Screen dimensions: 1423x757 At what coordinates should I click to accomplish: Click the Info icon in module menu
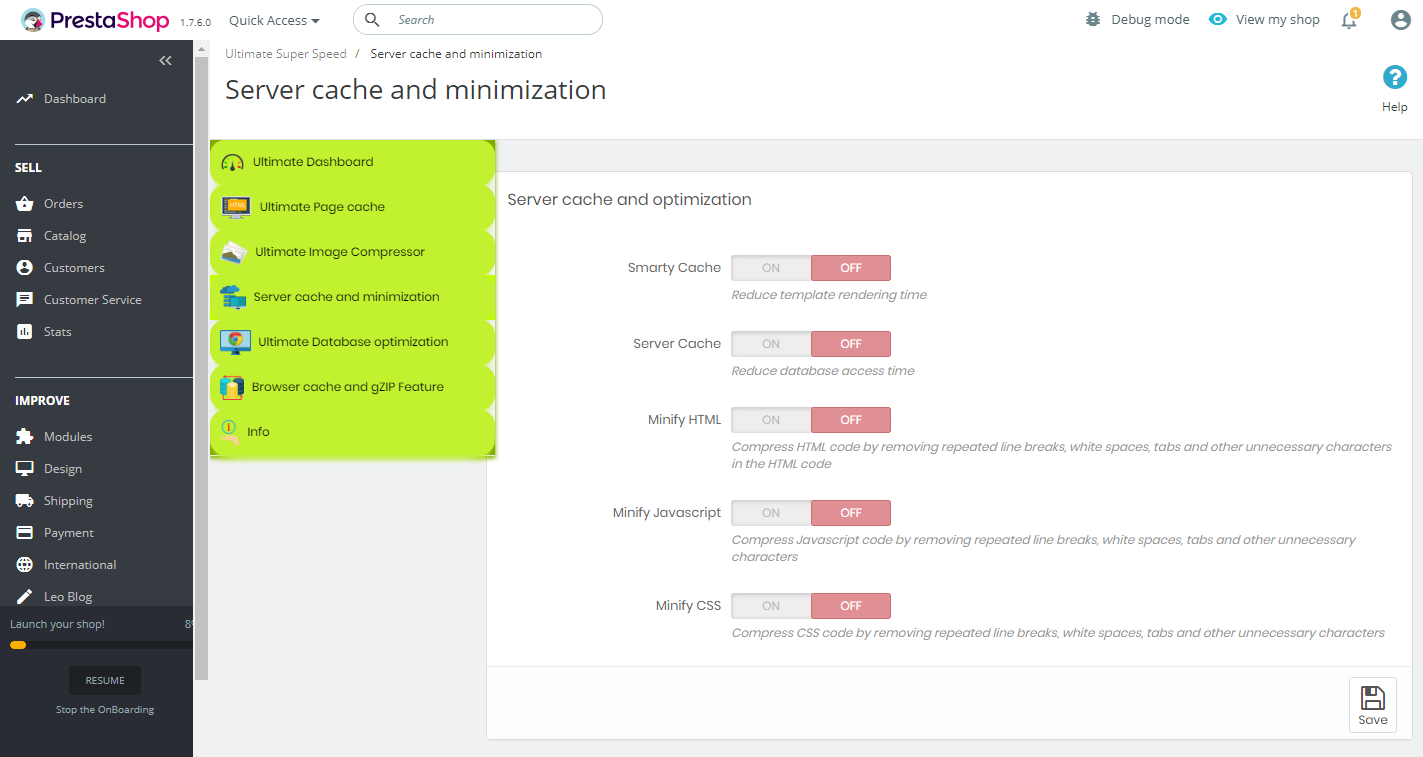tap(230, 432)
